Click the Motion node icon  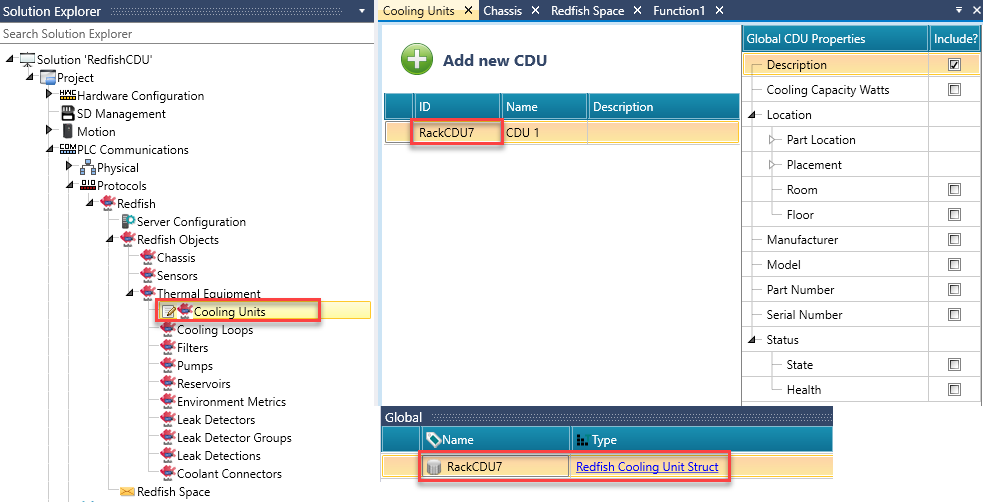(68, 132)
